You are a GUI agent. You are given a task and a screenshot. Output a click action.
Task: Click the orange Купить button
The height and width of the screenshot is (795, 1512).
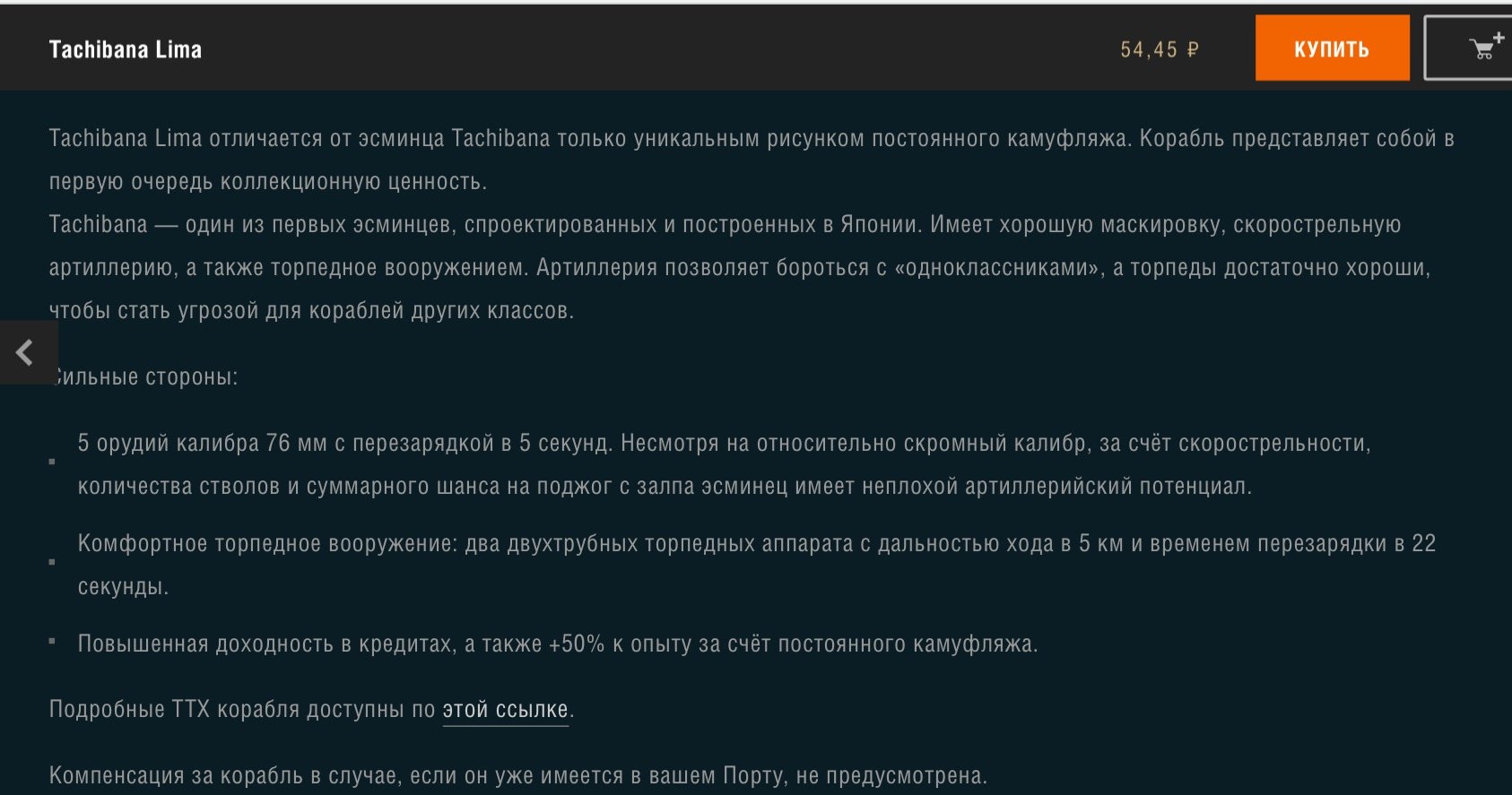tap(1332, 48)
